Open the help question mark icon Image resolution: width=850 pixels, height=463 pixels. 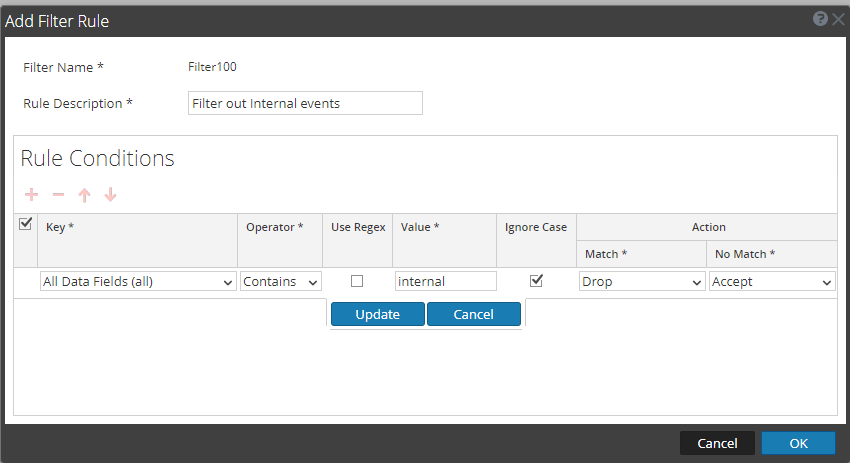tap(820, 19)
